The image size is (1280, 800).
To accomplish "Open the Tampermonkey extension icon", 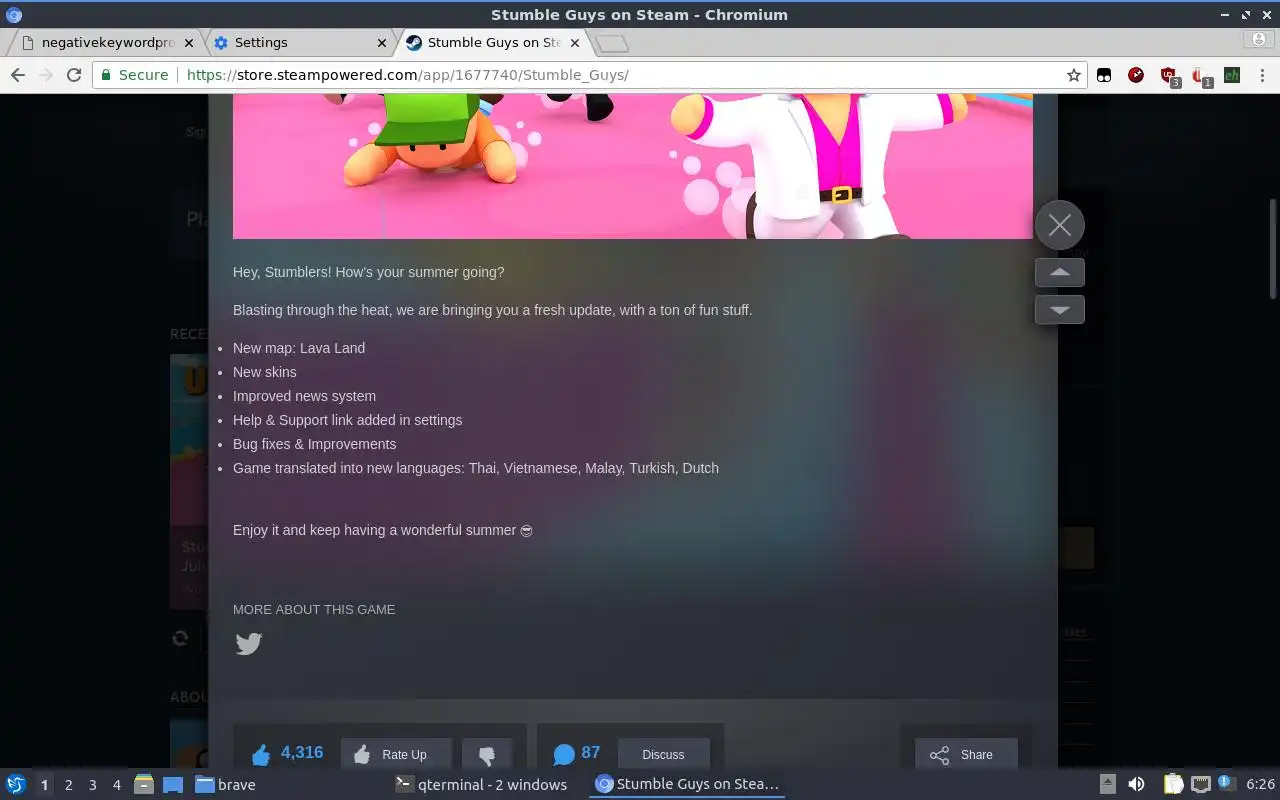I will (1104, 75).
